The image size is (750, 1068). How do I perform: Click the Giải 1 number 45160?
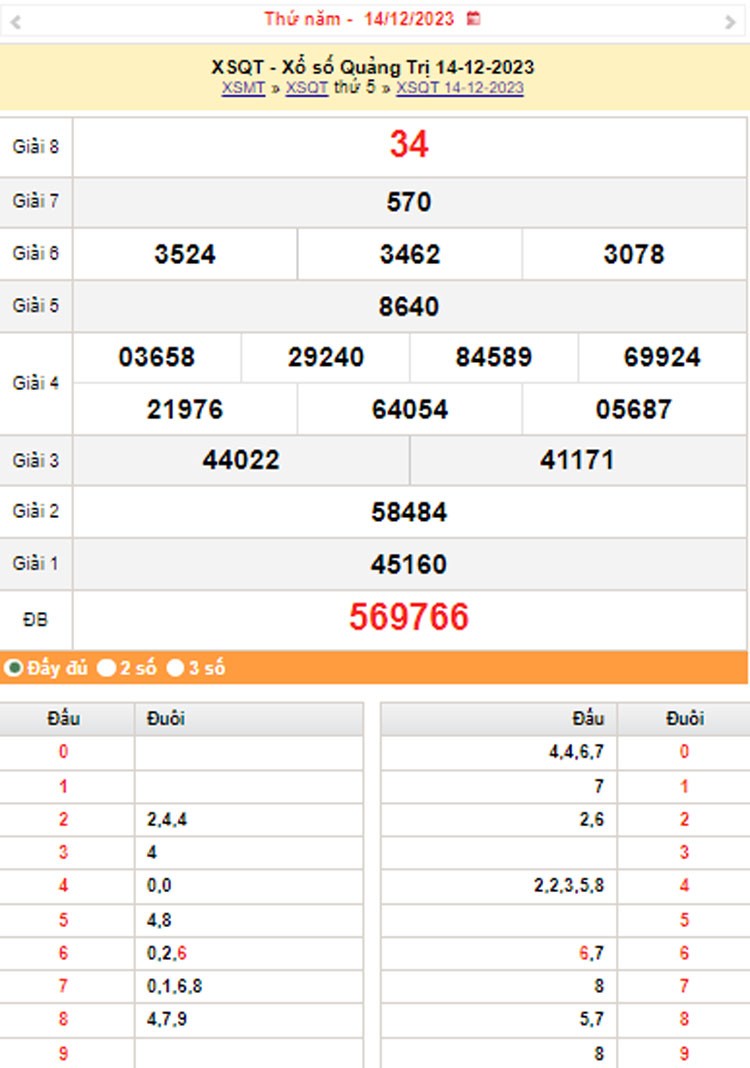coord(408,564)
